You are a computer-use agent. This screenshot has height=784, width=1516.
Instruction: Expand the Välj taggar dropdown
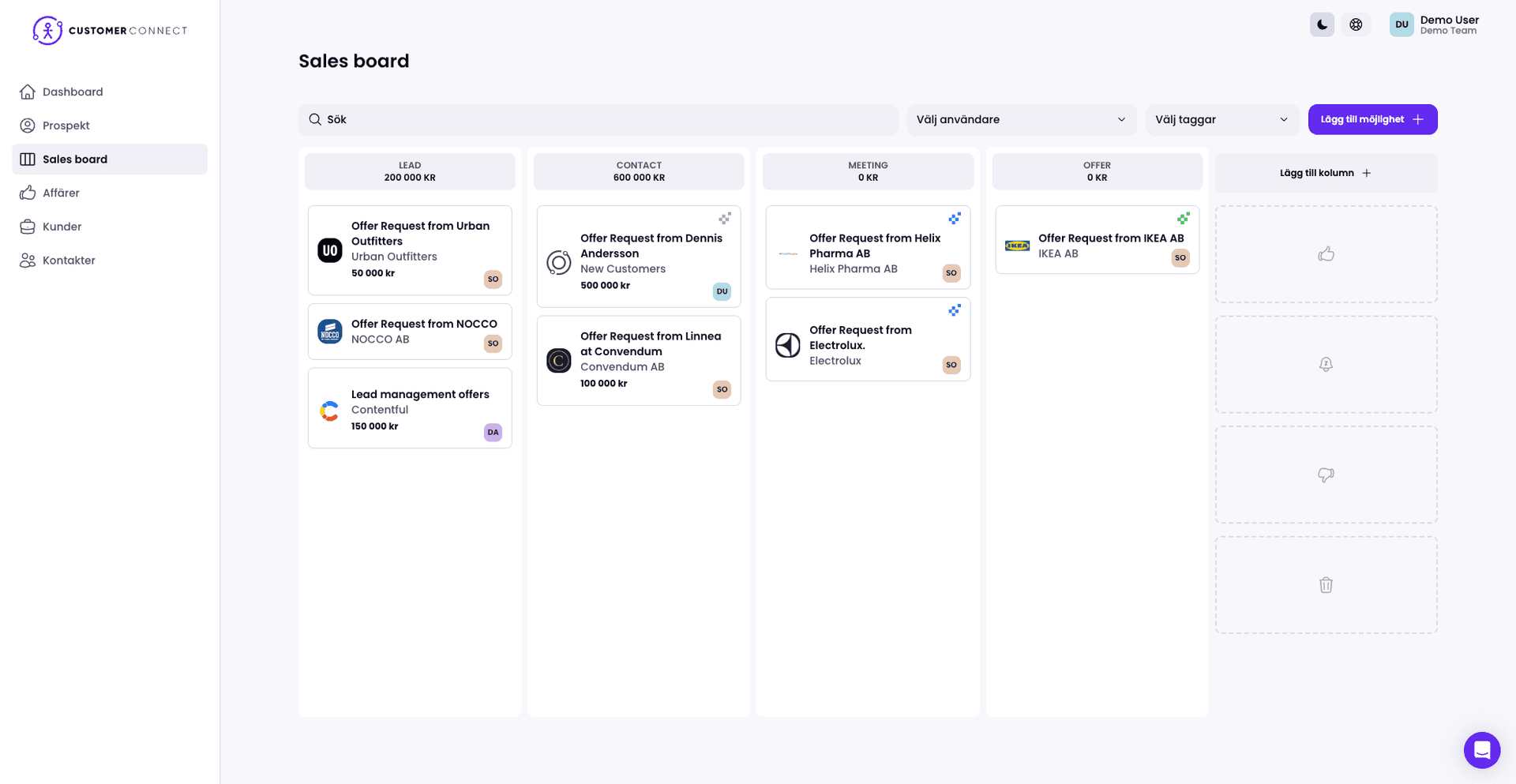click(1221, 119)
